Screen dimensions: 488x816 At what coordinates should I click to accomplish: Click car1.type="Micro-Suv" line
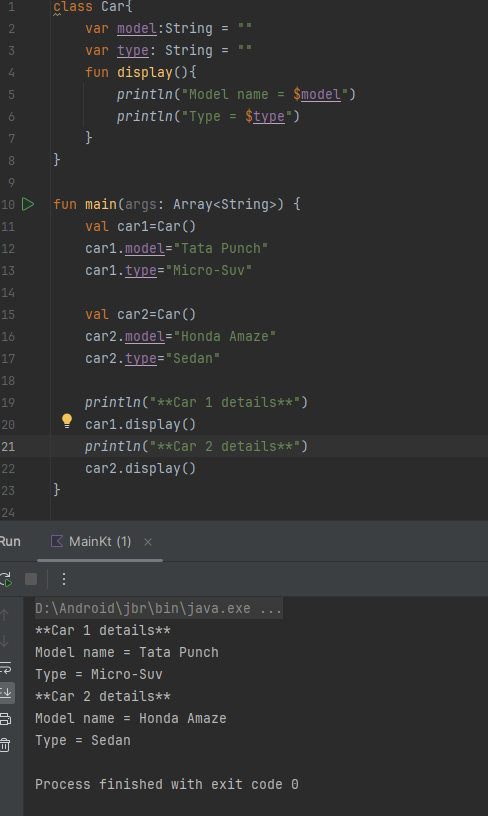click(x=169, y=270)
